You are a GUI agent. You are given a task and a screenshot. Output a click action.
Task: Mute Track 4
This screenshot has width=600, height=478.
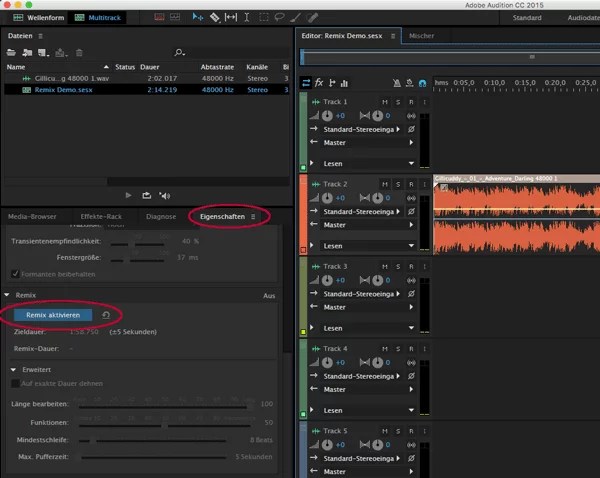[x=385, y=349]
